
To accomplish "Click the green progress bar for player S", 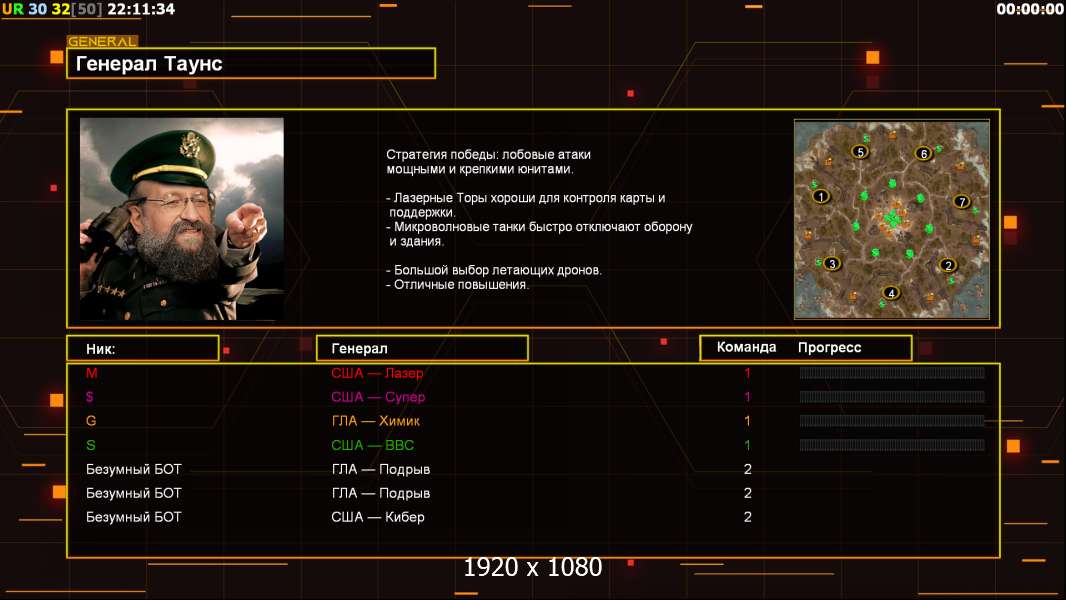I will click(891, 445).
